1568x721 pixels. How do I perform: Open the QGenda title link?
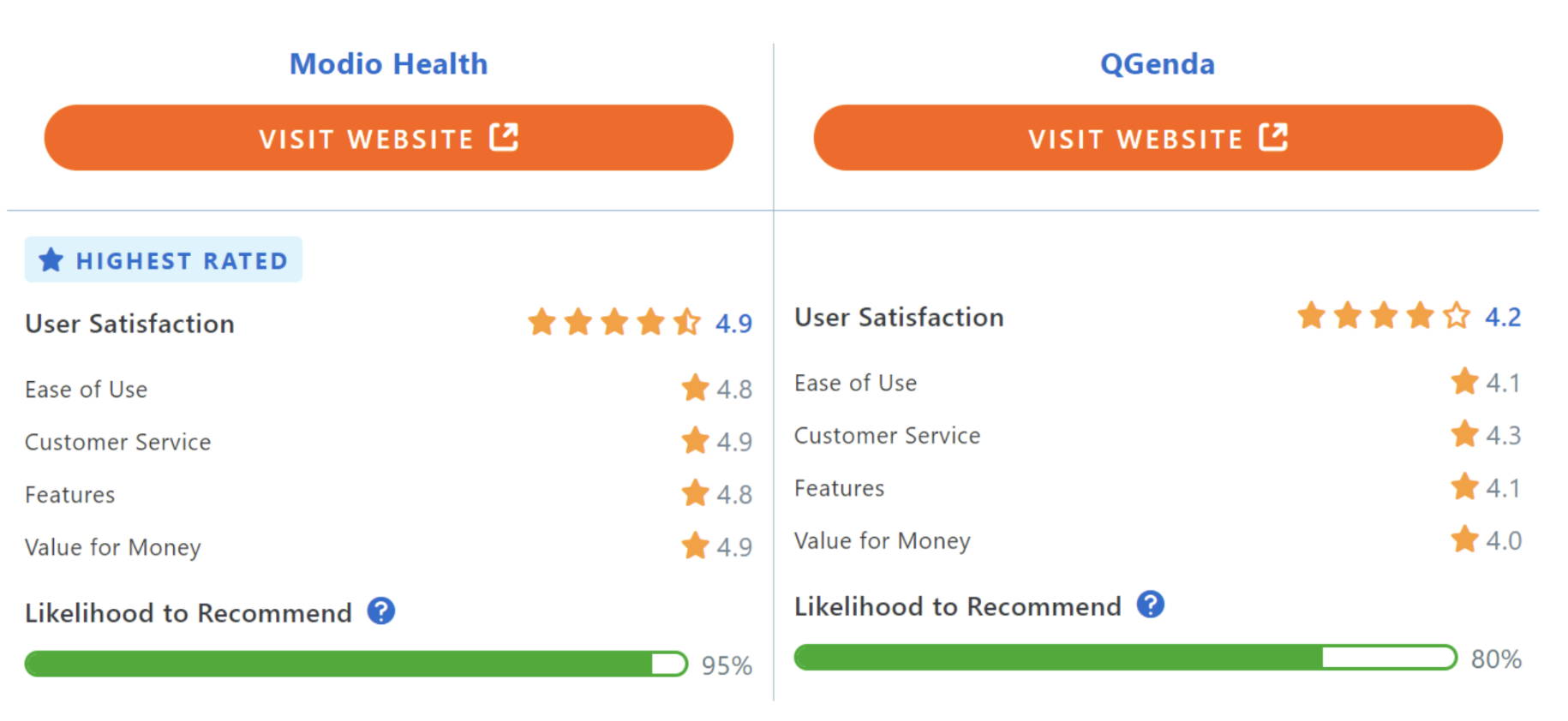pyautogui.click(x=1157, y=64)
